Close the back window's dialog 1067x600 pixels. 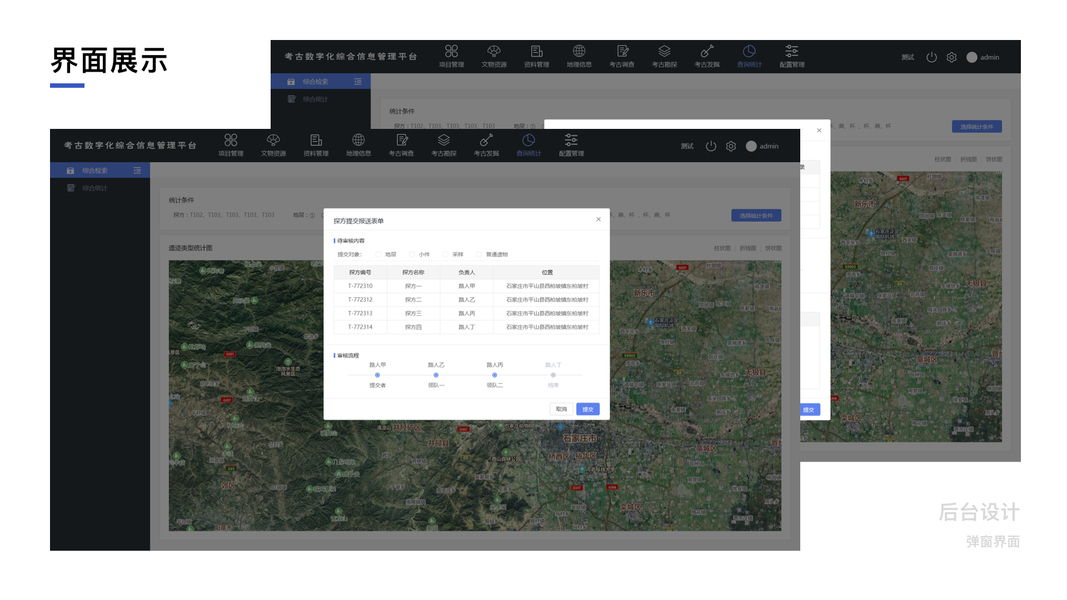819,130
